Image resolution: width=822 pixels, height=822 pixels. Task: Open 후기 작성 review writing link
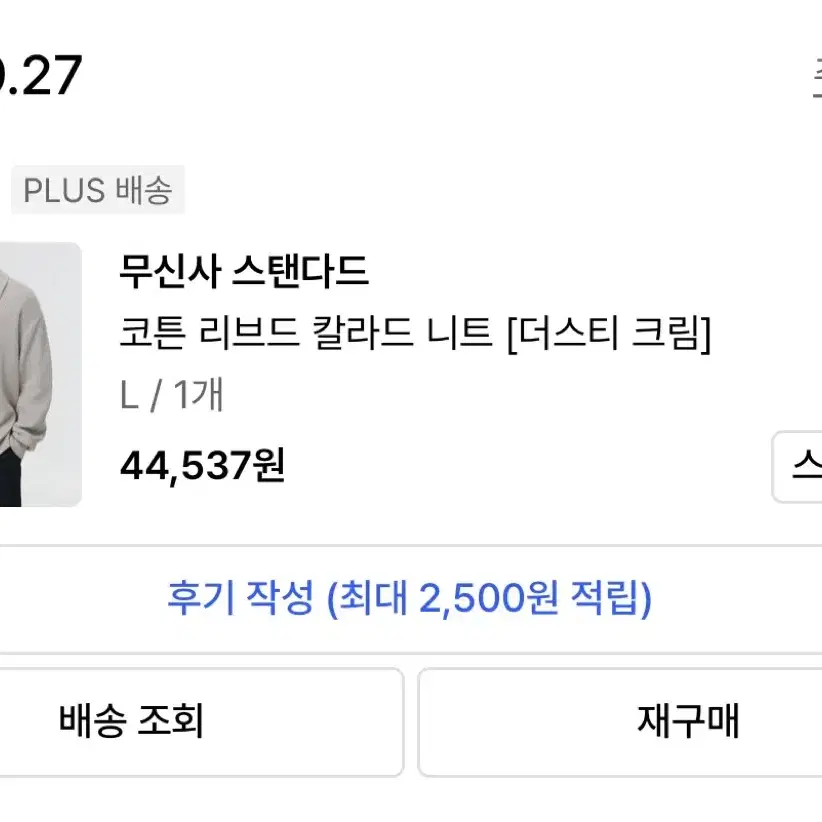coord(409,598)
